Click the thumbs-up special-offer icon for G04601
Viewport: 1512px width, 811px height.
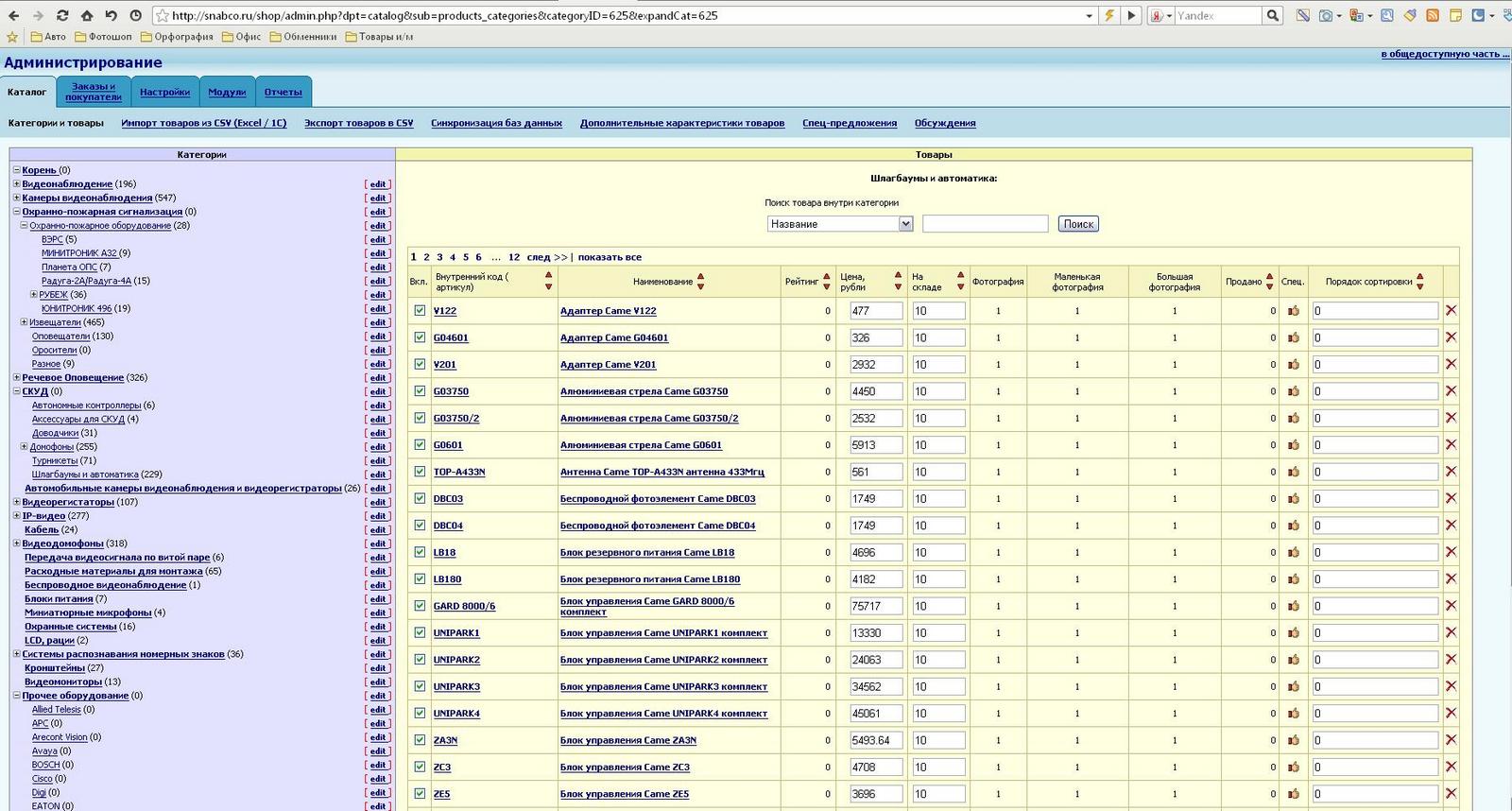(x=1293, y=337)
